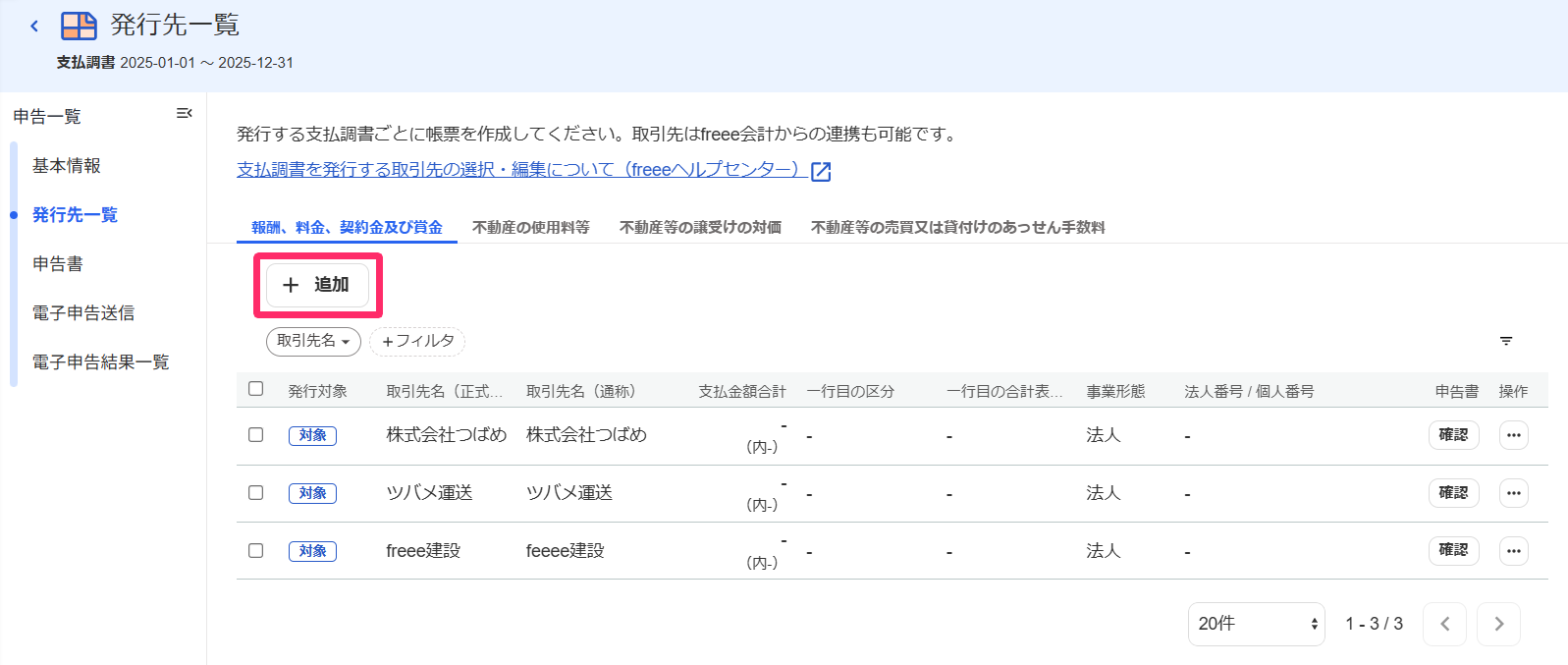Open the table column filter settings icon
The height and width of the screenshot is (665, 1568).
click(x=1506, y=341)
